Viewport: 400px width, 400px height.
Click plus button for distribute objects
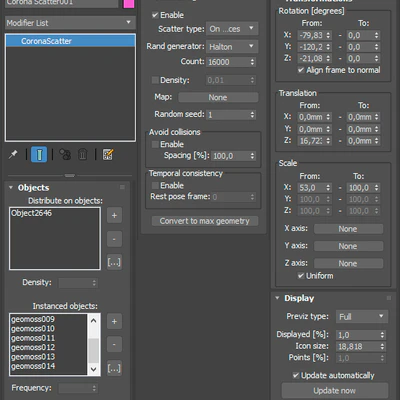click(114, 215)
